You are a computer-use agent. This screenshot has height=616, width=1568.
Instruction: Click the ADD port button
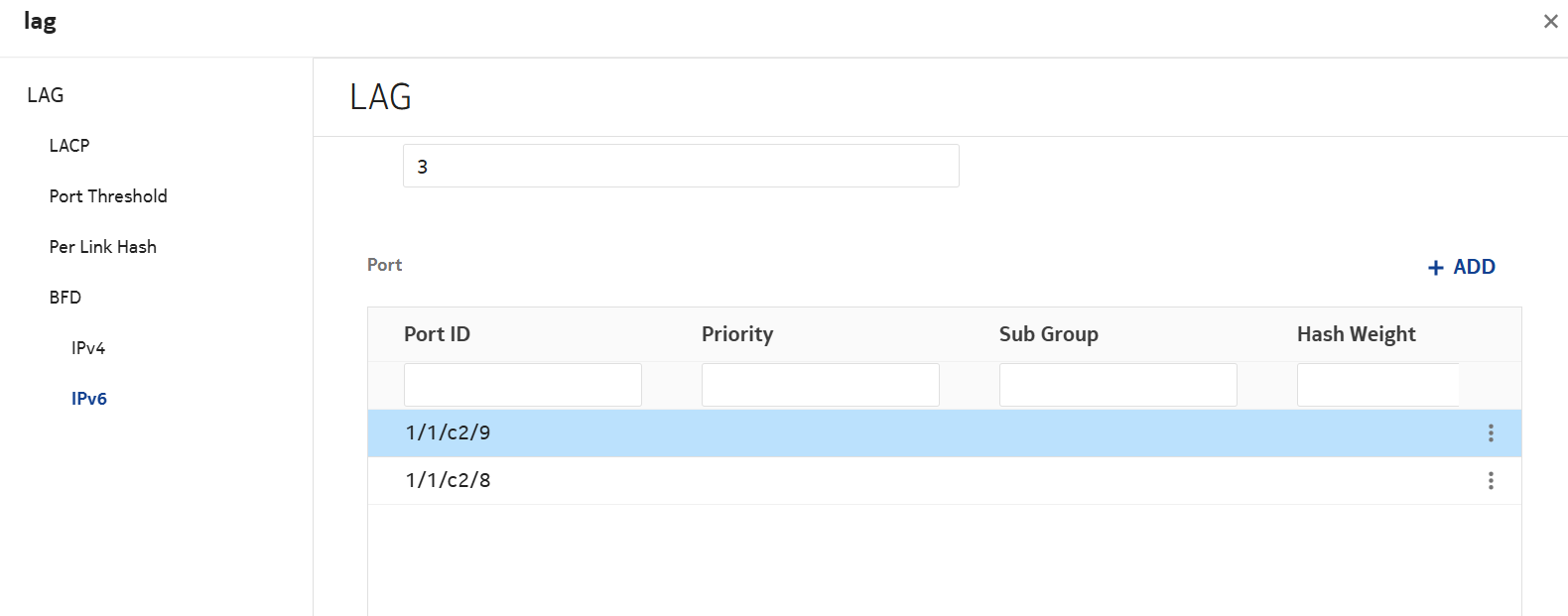tap(1461, 267)
